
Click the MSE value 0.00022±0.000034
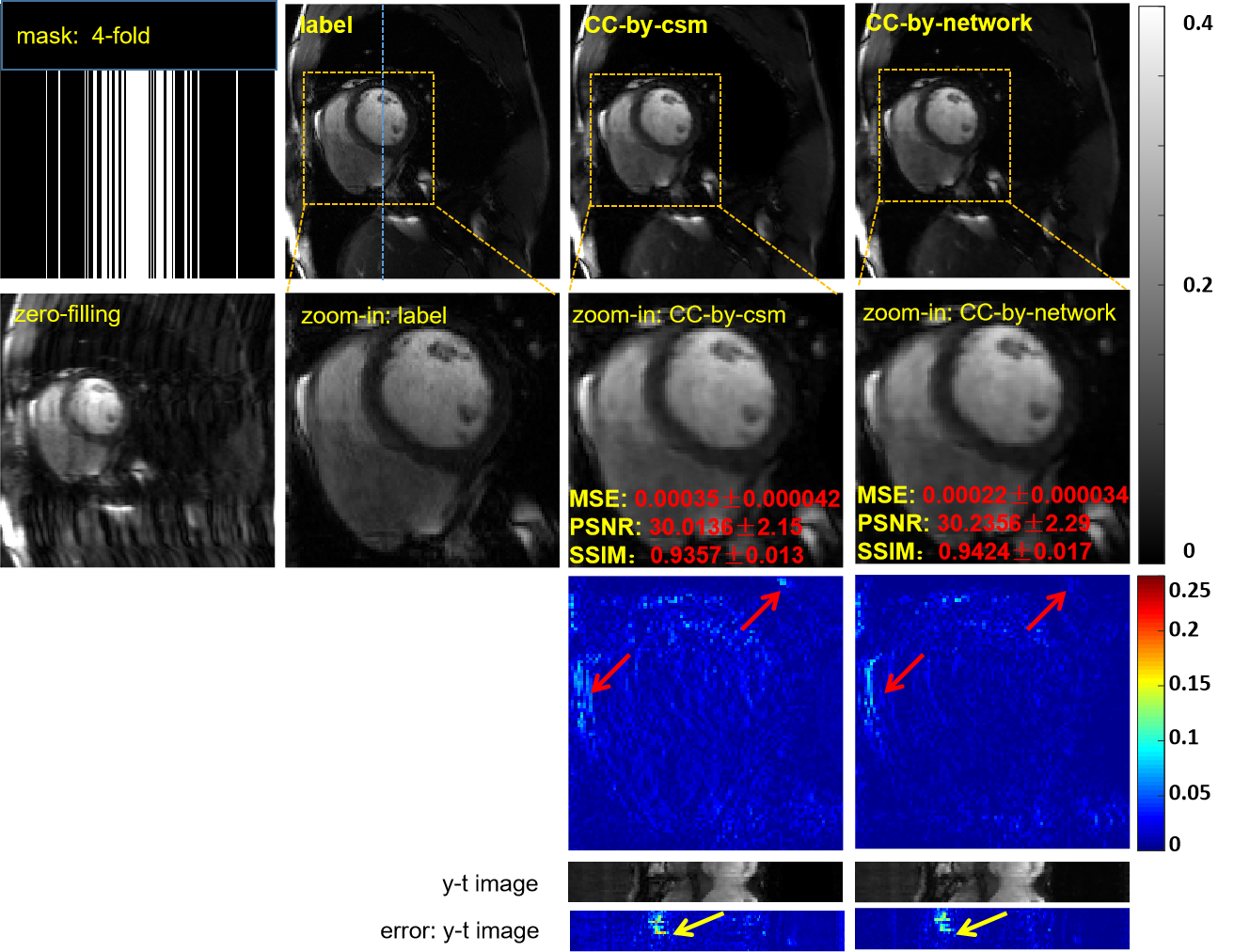(1025, 495)
